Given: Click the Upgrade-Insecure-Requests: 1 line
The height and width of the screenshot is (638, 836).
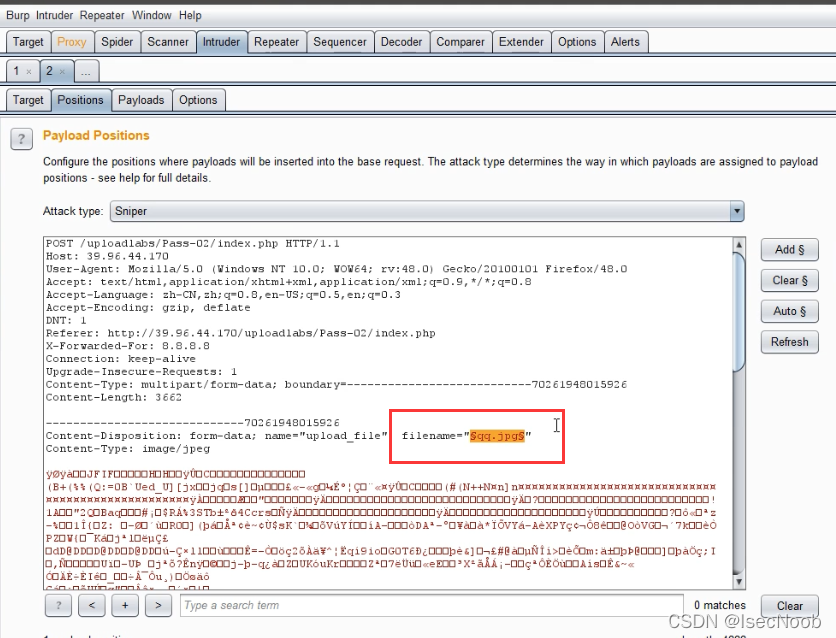Looking at the screenshot, I should 141,372.
